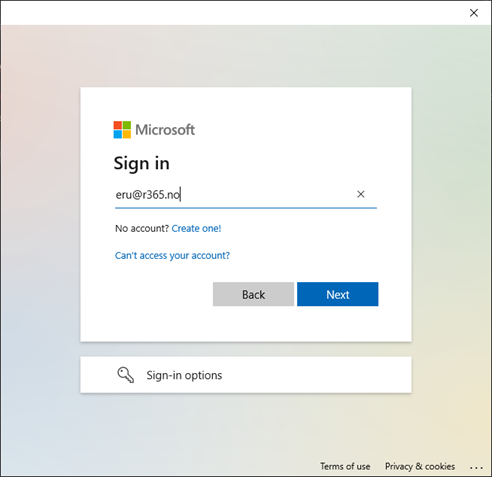The width and height of the screenshot is (492, 477).
Task: Follow the Create one! link
Action: click(x=196, y=229)
